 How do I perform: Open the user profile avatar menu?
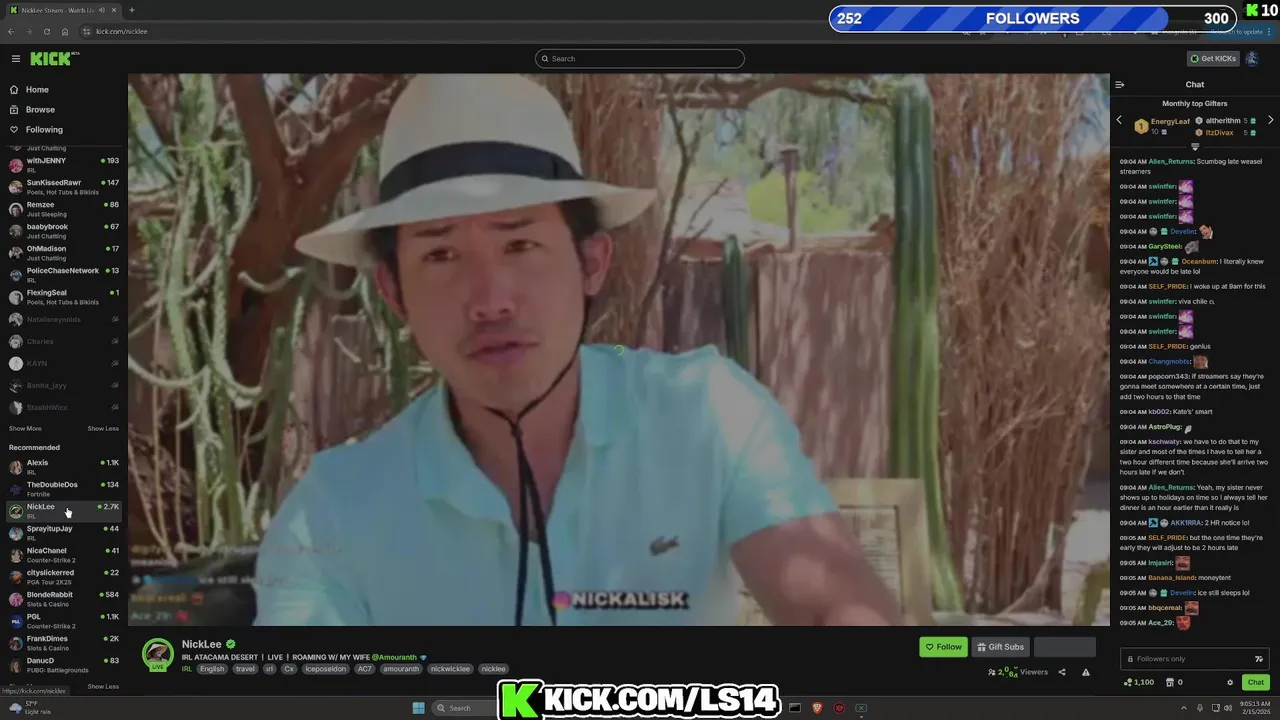pyautogui.click(x=1251, y=59)
